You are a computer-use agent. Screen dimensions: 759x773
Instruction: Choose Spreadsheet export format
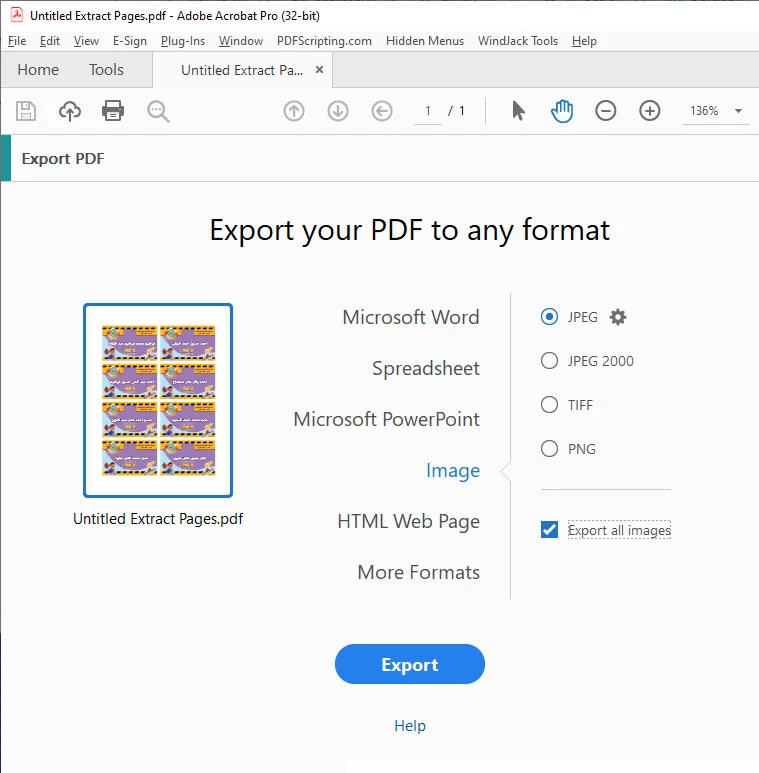pyautogui.click(x=426, y=368)
